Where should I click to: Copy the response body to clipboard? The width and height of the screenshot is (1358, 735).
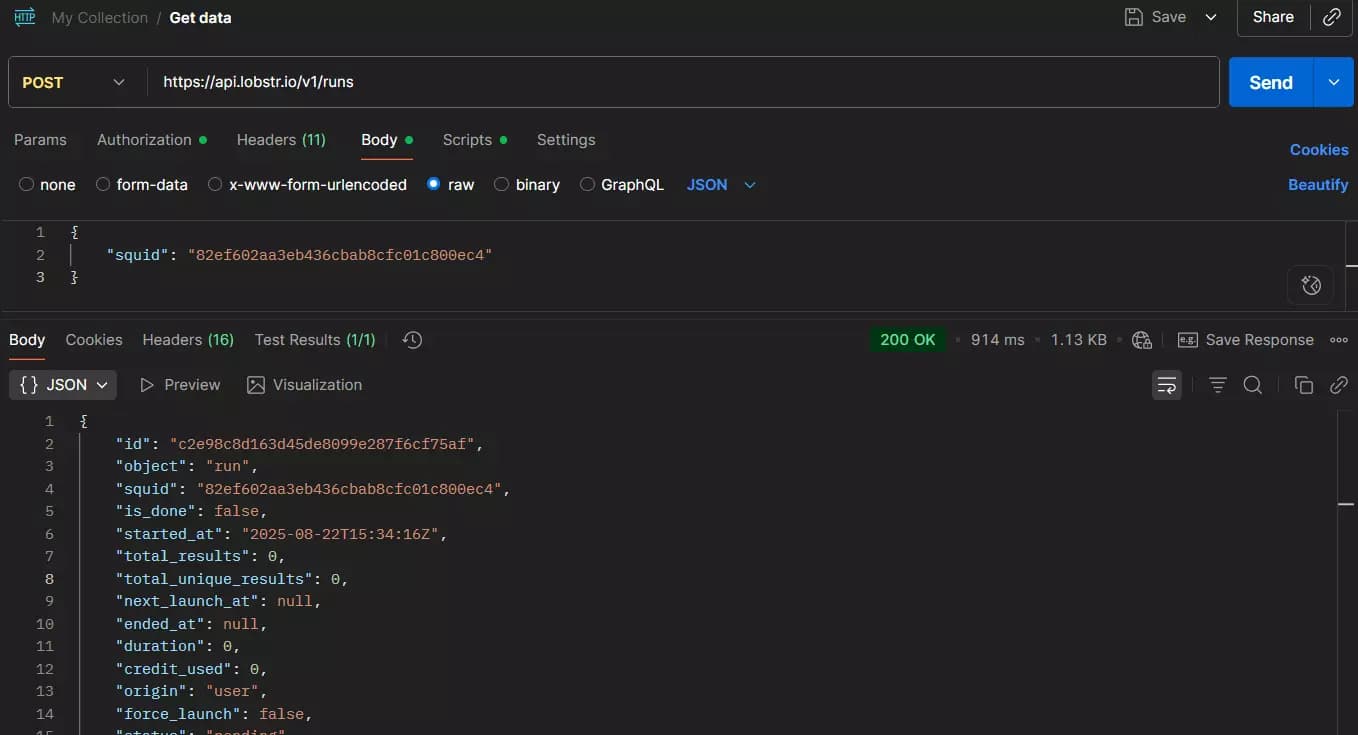point(1304,385)
